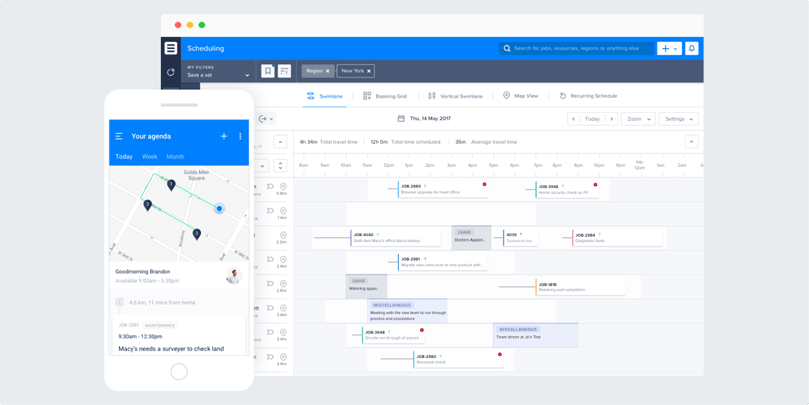The height and width of the screenshot is (405, 809).
Task: Click the Today button in the date navigation
Action: coord(592,119)
